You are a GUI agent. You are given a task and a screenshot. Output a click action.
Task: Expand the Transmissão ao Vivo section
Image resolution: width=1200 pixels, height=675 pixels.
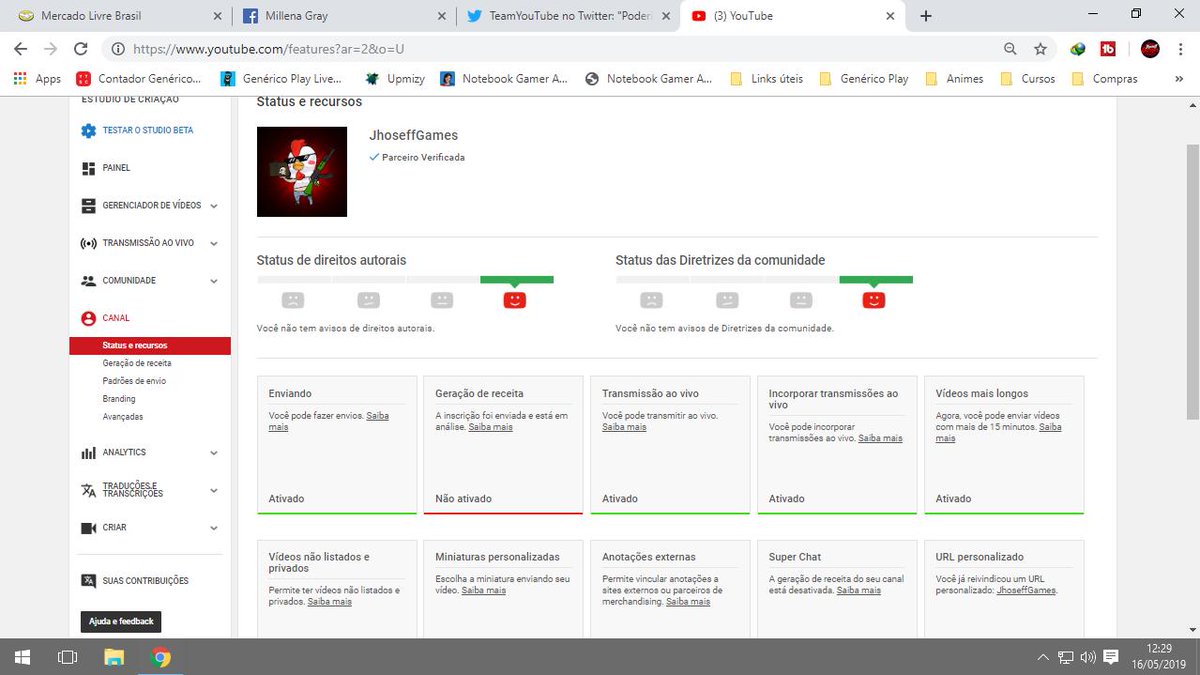point(214,243)
